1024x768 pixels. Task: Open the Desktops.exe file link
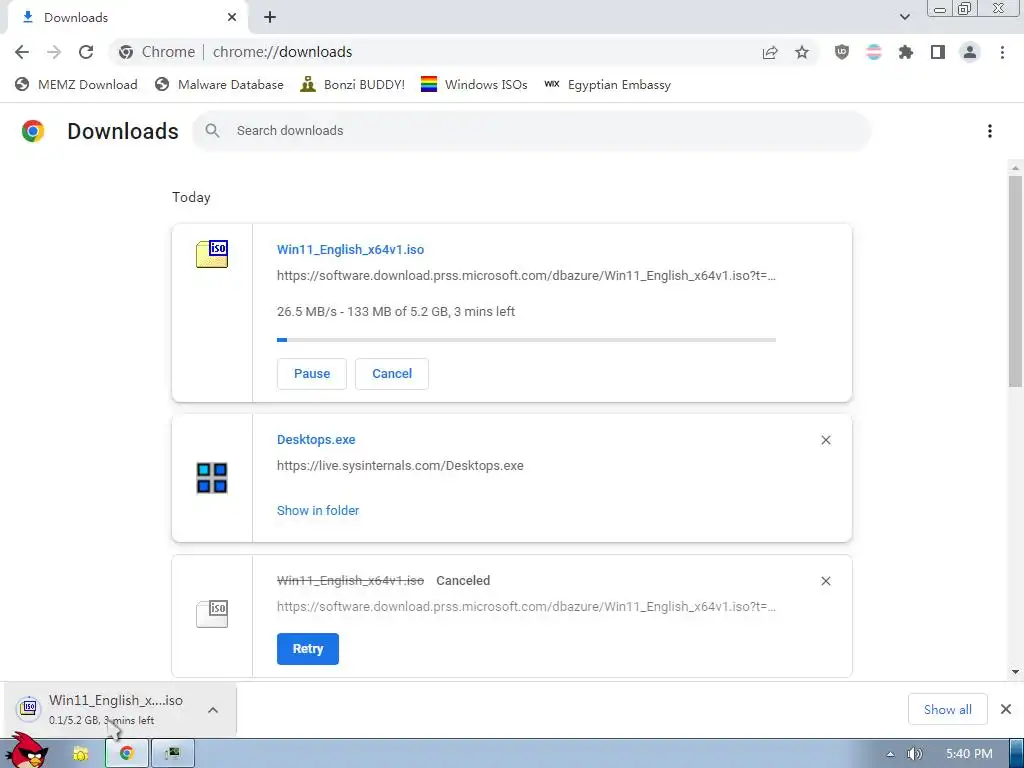coord(316,440)
